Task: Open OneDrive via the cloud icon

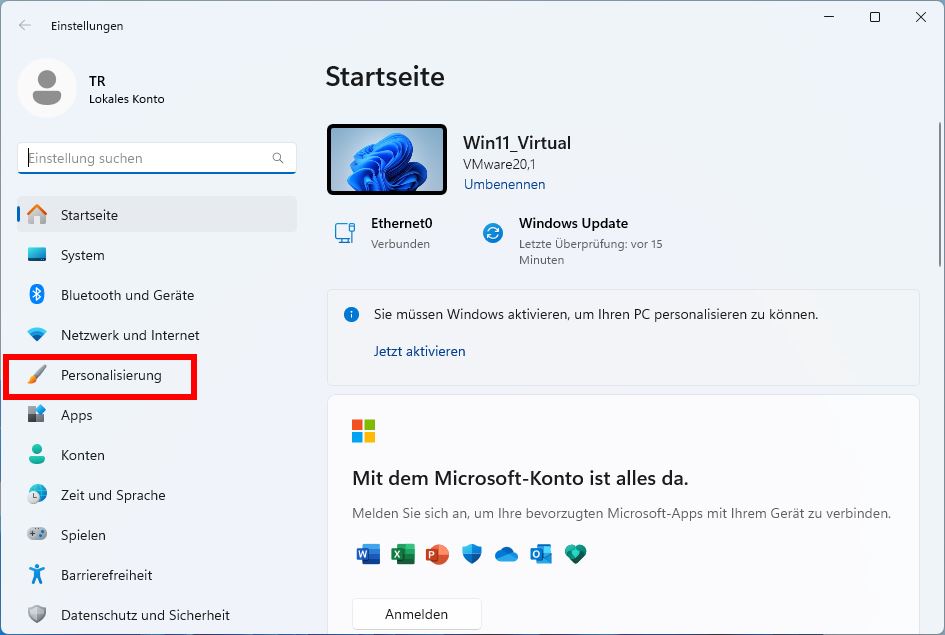Action: point(506,553)
